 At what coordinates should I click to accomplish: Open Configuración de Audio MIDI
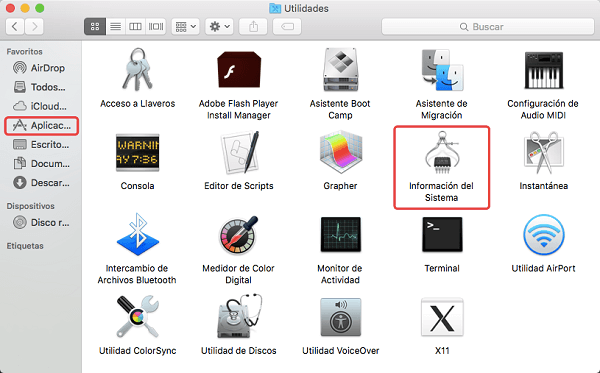(x=543, y=70)
